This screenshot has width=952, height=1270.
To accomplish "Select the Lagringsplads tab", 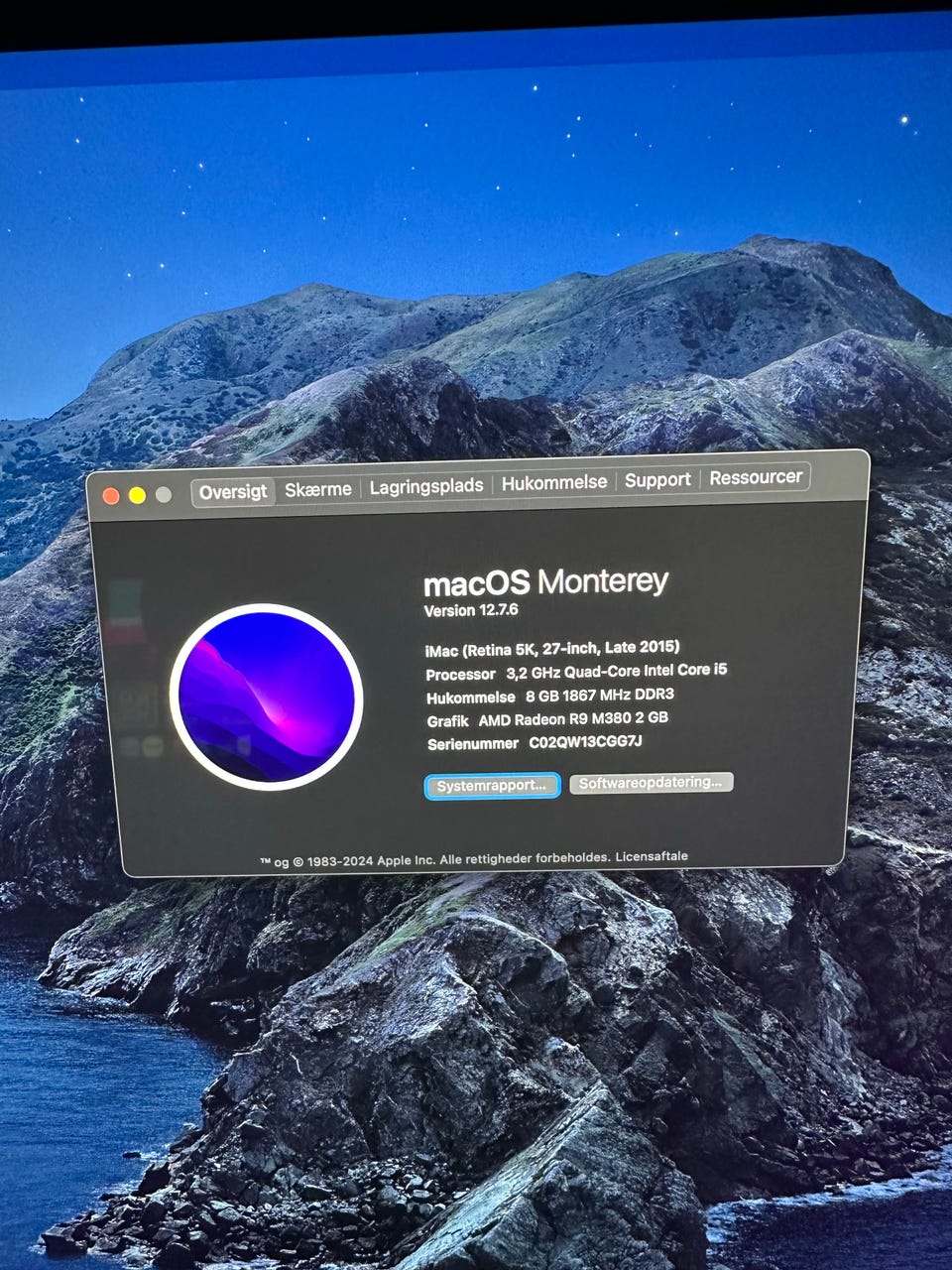I will (x=426, y=486).
